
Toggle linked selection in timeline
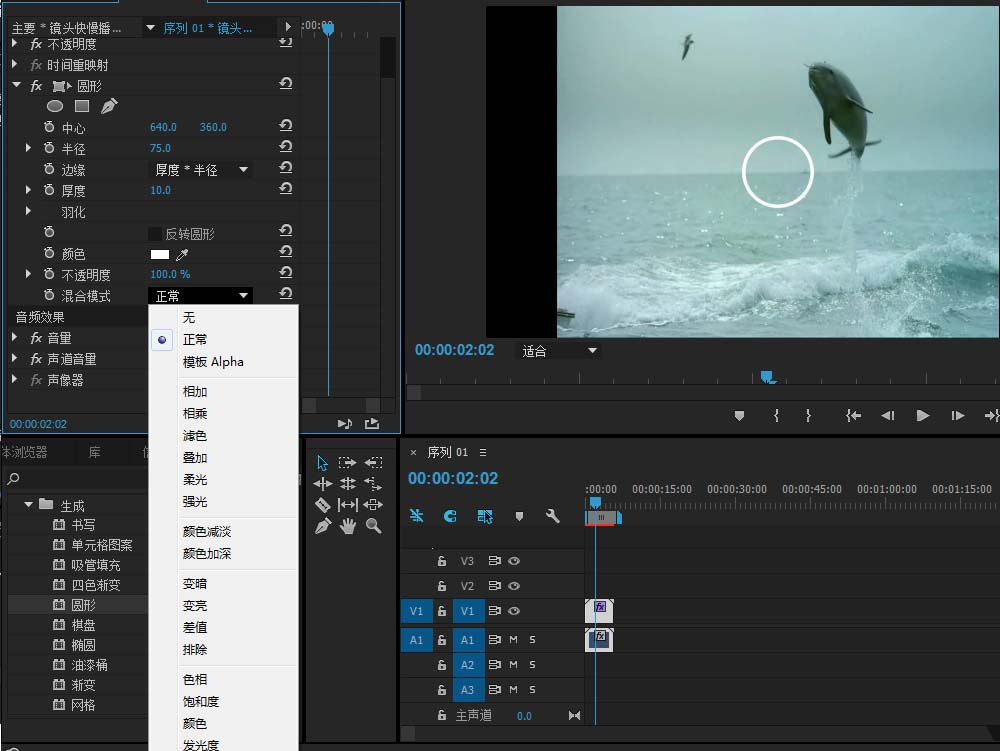485,516
